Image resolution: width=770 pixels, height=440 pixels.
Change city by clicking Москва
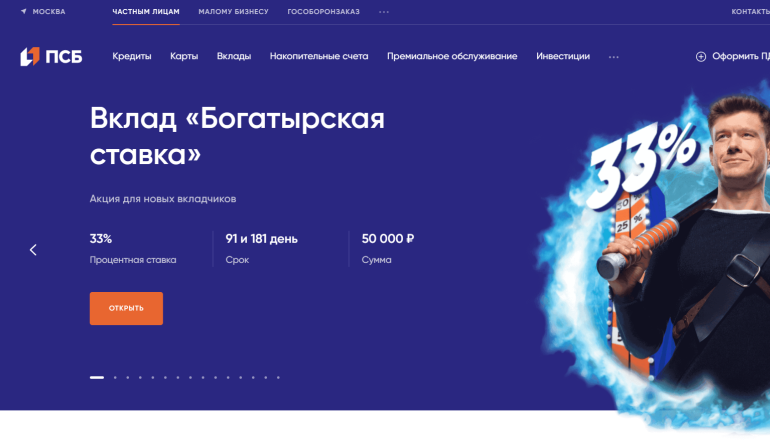pos(49,12)
